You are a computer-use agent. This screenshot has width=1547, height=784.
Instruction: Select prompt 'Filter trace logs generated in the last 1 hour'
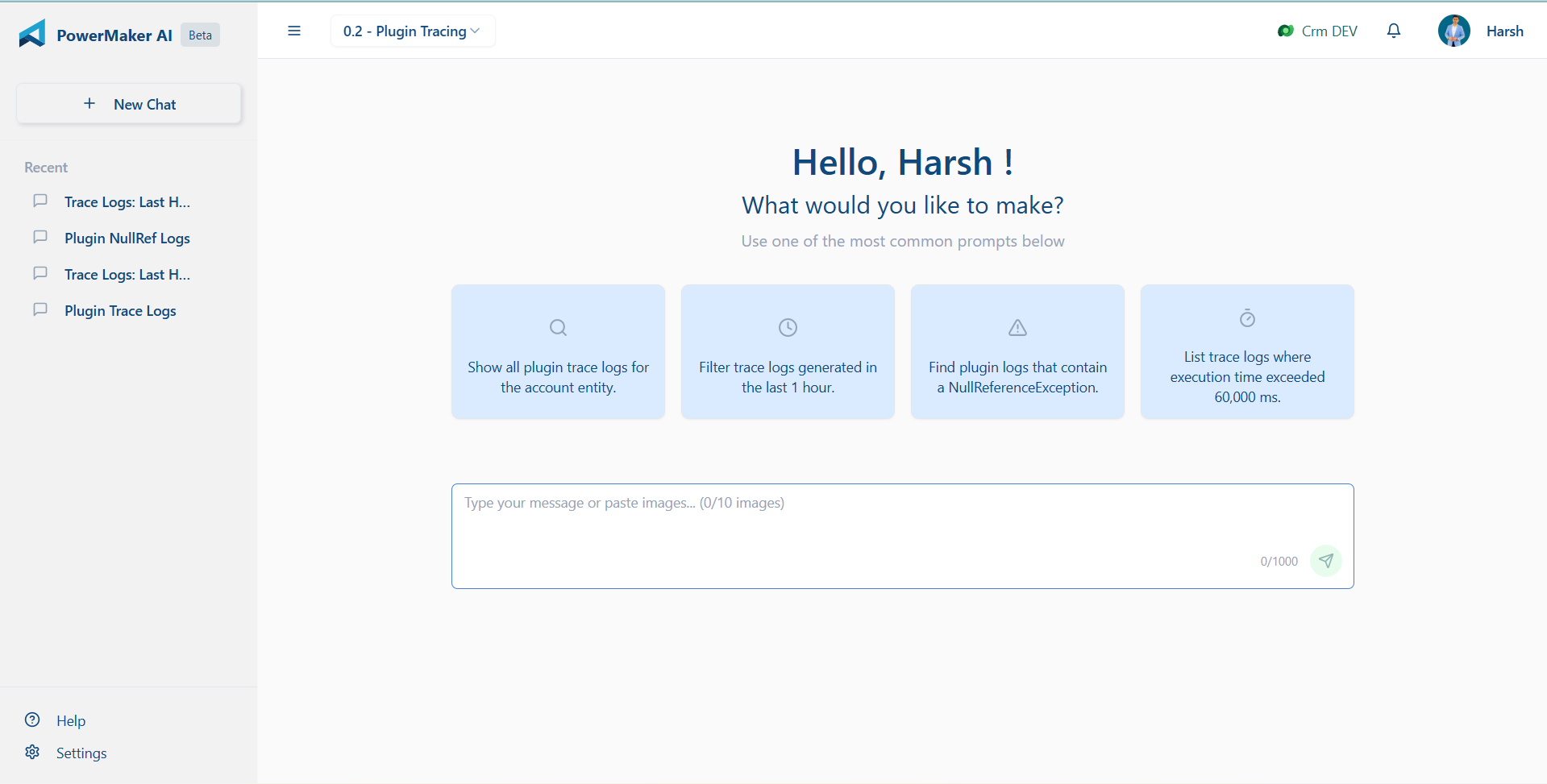coord(788,377)
